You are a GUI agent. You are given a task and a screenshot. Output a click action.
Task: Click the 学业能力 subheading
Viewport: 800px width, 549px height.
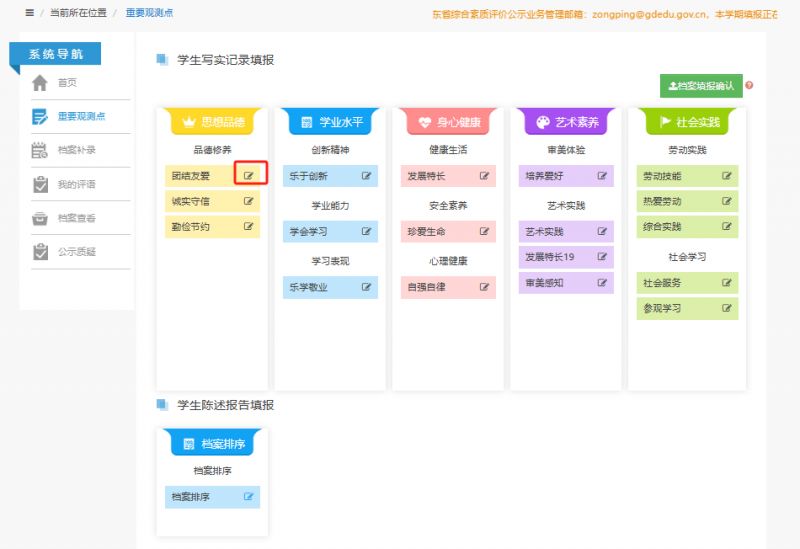tap(331, 206)
